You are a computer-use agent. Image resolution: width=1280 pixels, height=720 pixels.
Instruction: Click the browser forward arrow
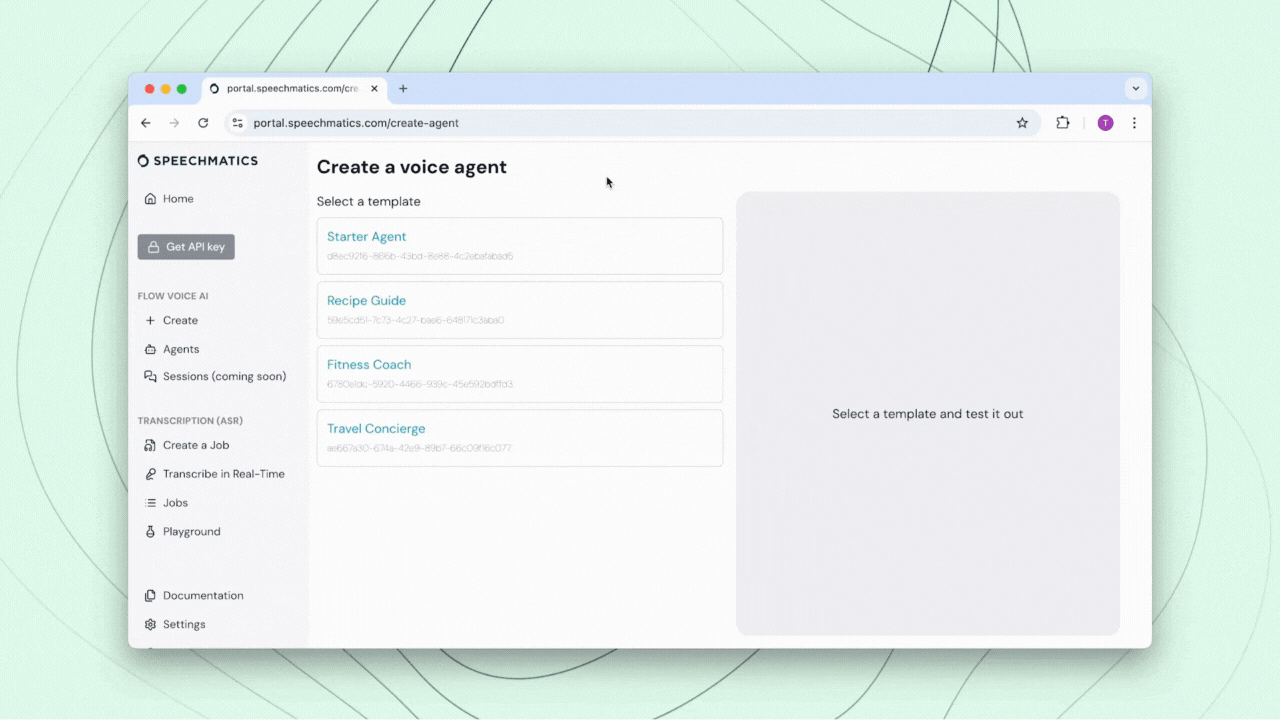174,123
